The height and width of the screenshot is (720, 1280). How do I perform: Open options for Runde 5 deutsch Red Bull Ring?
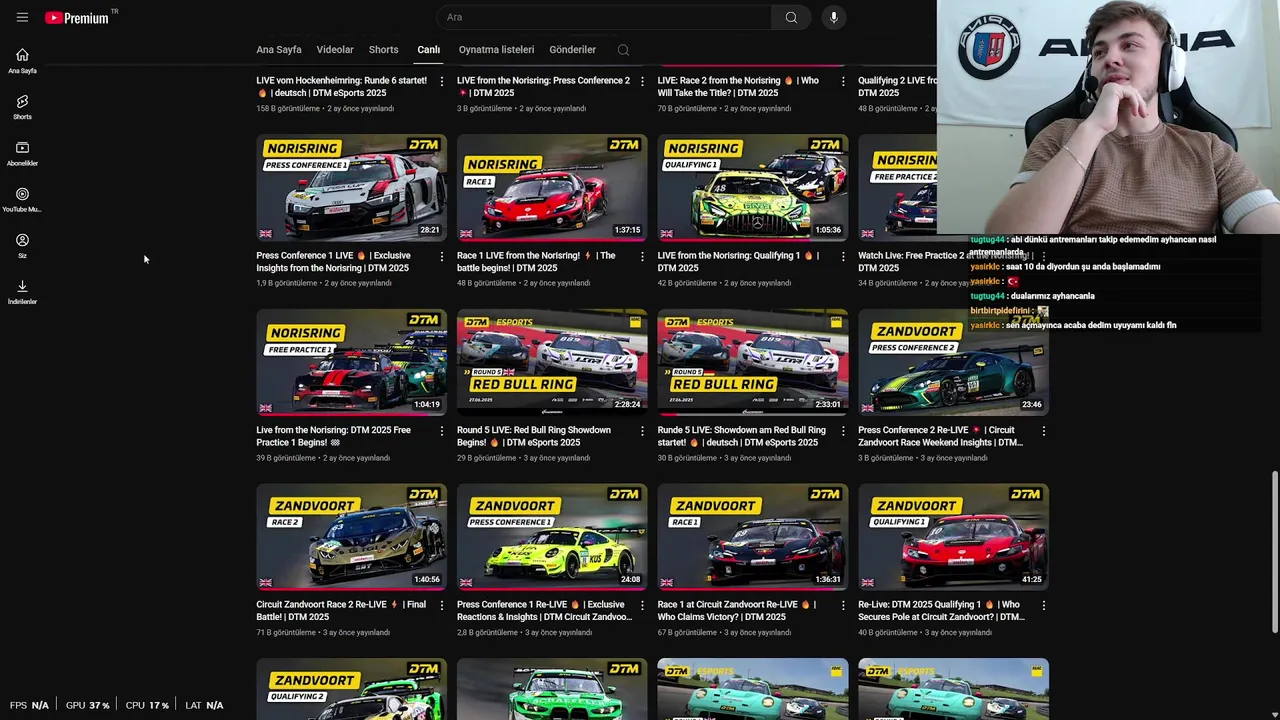pos(843,431)
